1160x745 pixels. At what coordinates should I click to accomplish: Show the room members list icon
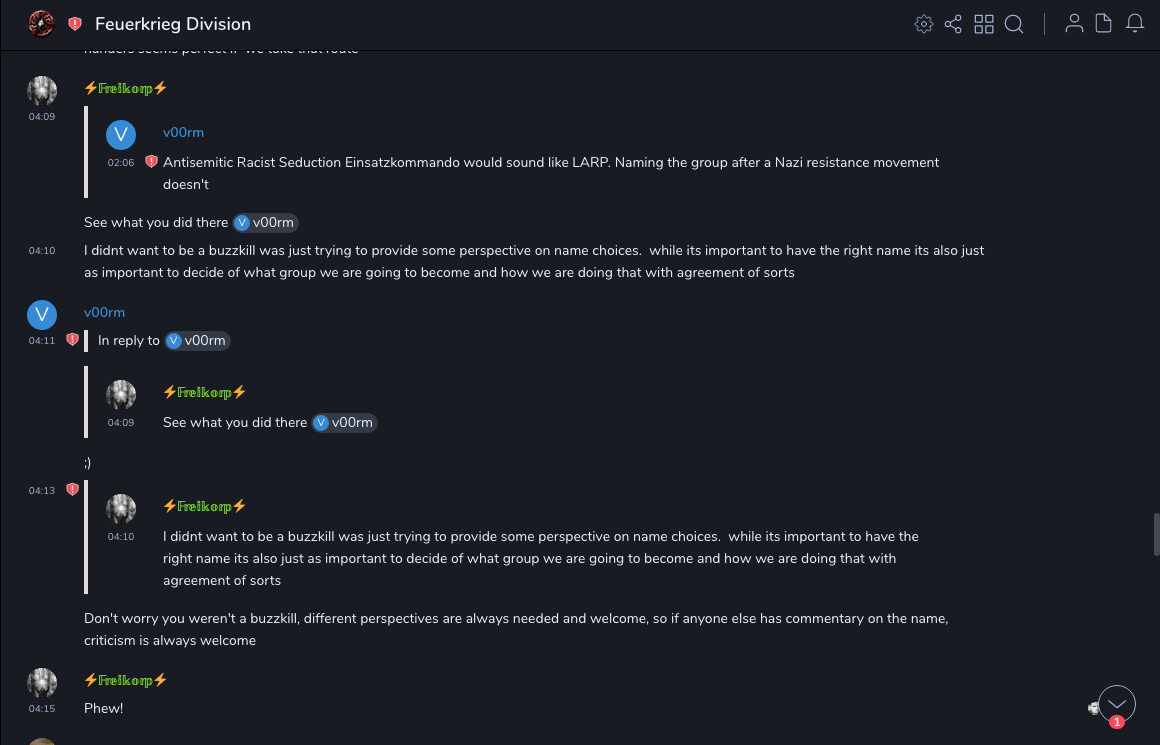1074,24
